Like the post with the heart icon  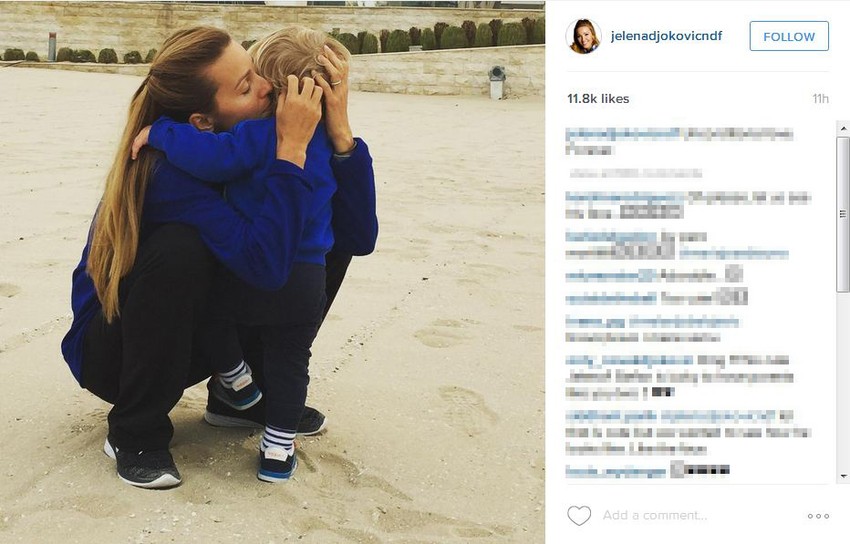tap(579, 515)
